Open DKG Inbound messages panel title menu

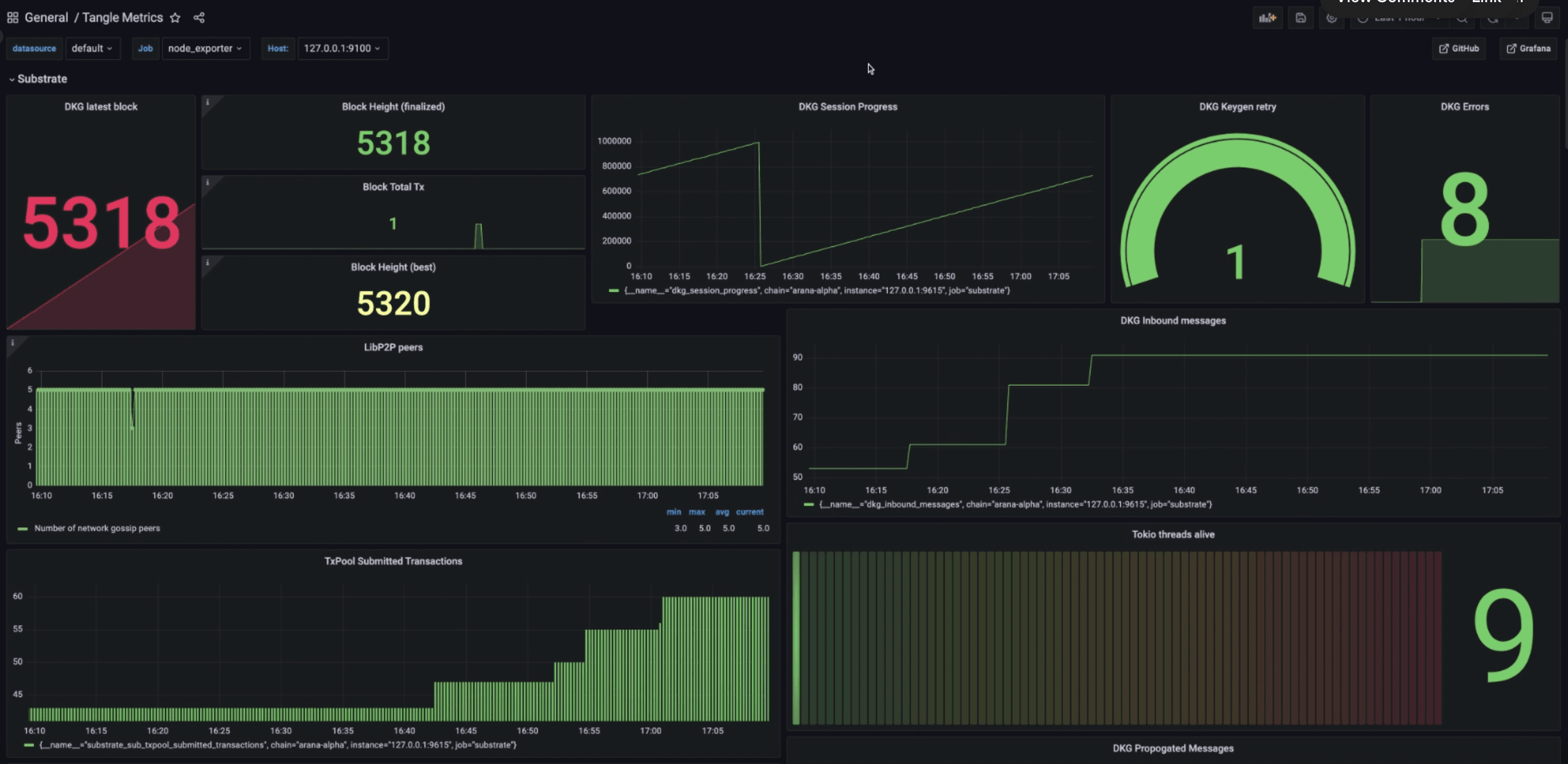[1173, 321]
